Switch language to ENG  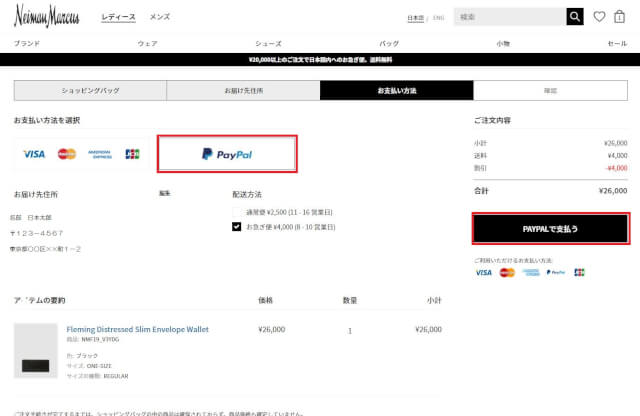(438, 18)
